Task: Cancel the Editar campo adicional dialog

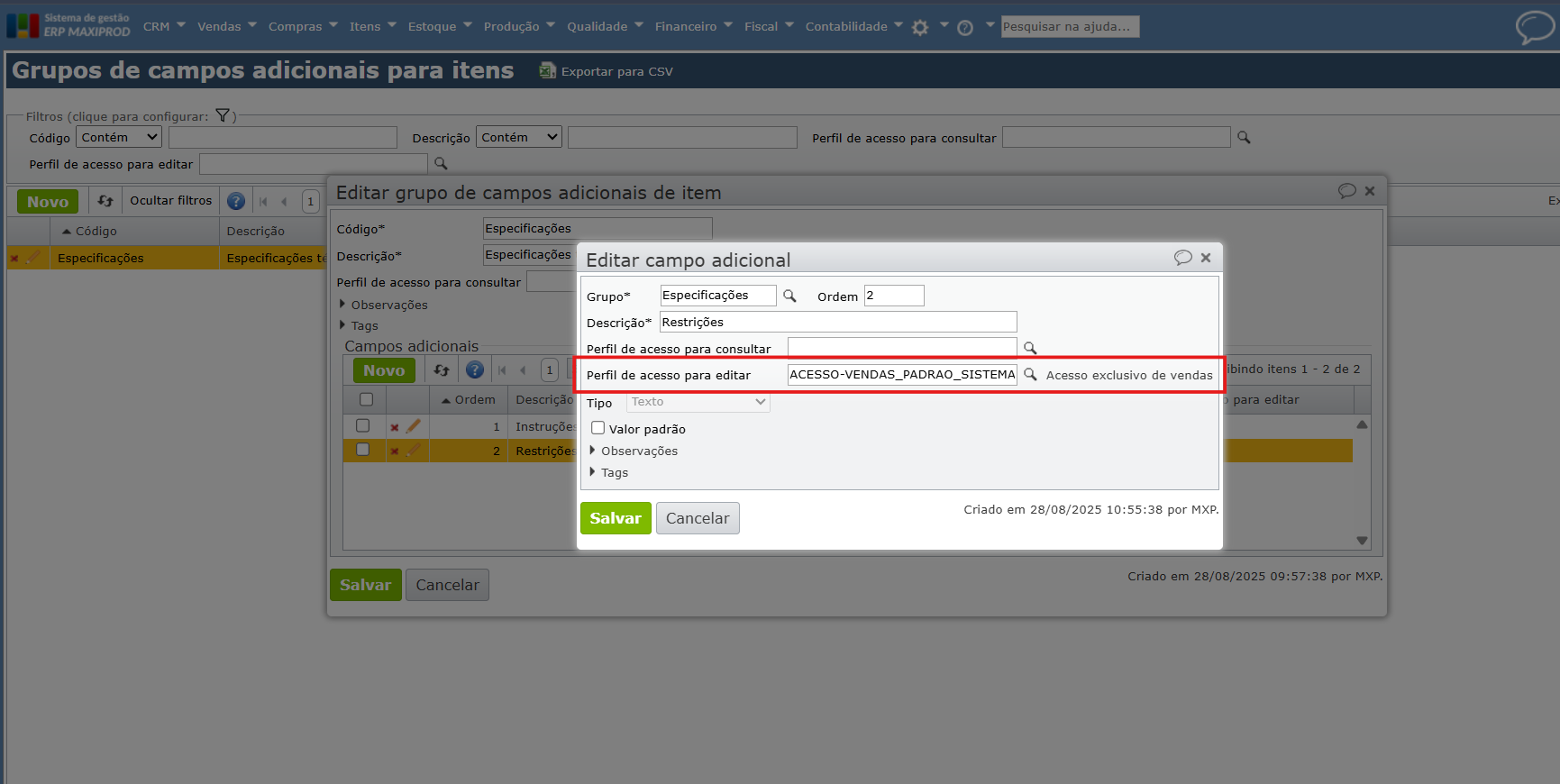Action: pos(698,518)
